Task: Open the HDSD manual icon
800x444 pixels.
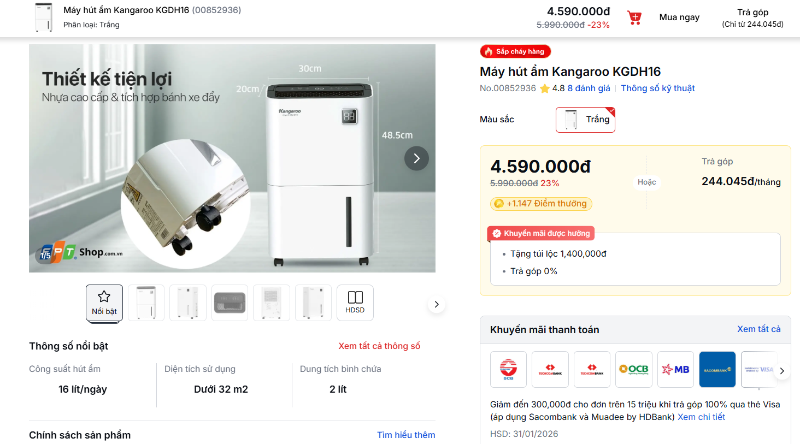Action: click(355, 302)
